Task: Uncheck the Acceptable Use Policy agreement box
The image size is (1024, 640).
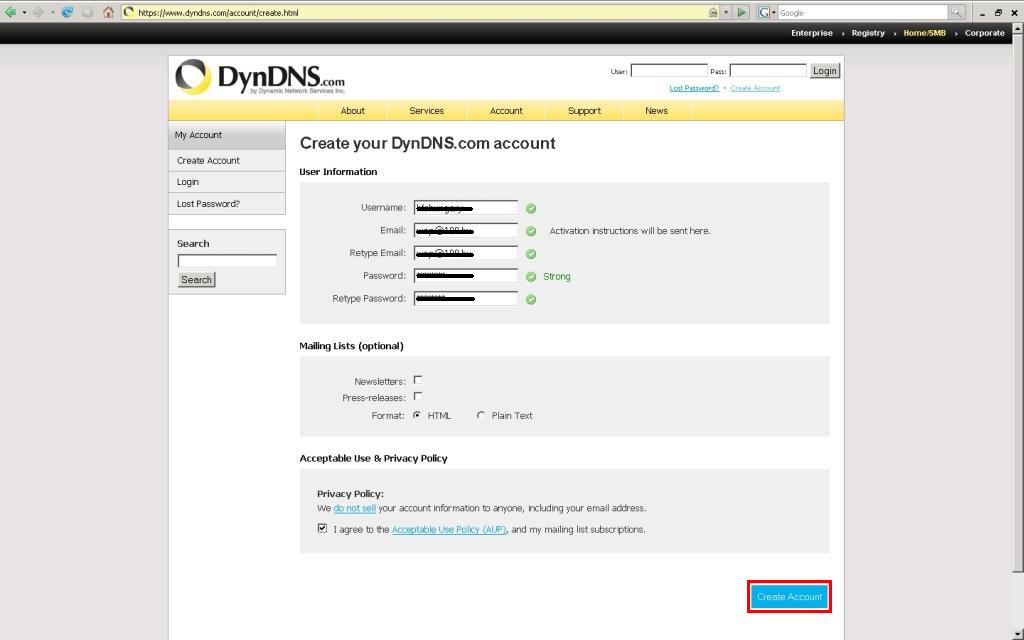Action: (323, 528)
